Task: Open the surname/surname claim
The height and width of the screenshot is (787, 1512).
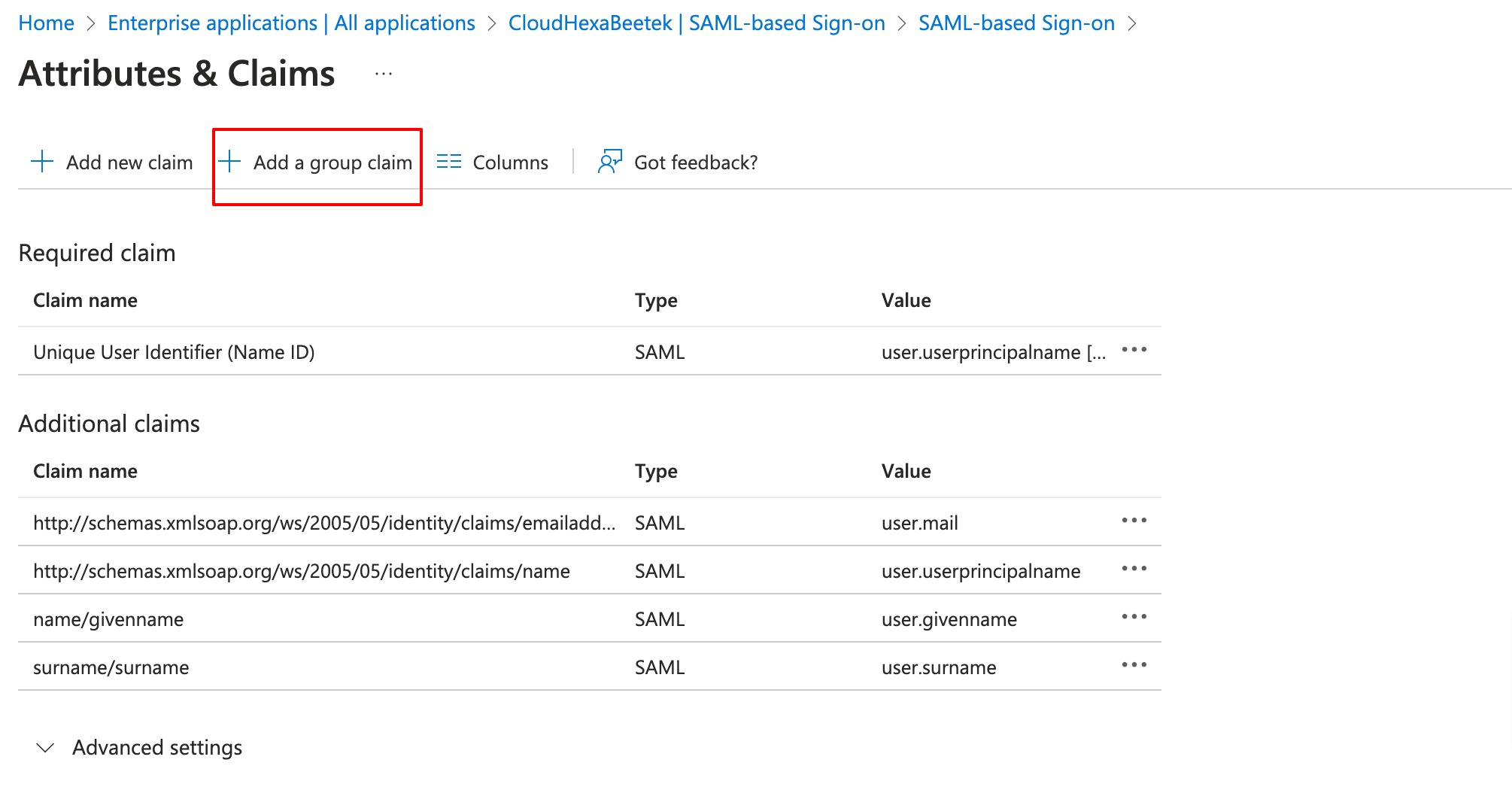Action: point(111,667)
